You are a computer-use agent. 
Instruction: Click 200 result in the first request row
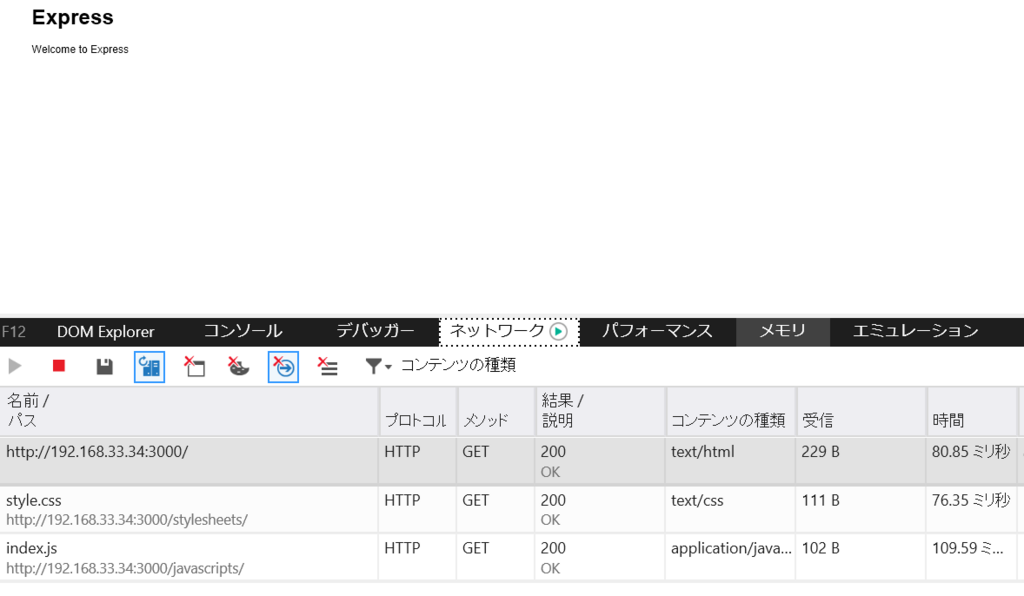pyautogui.click(x=553, y=452)
